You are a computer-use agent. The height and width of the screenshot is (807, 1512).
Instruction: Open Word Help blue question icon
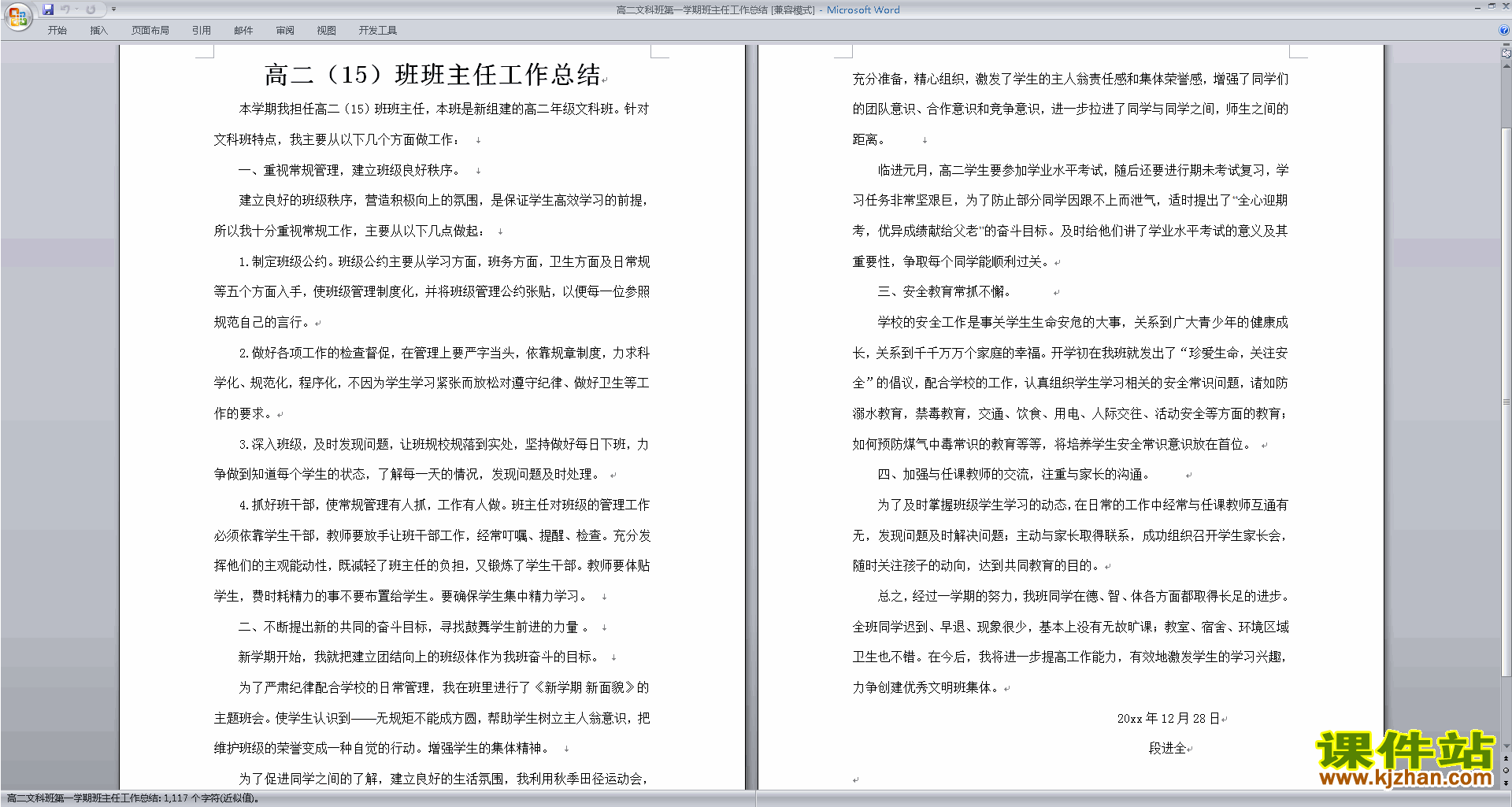pos(1503,30)
